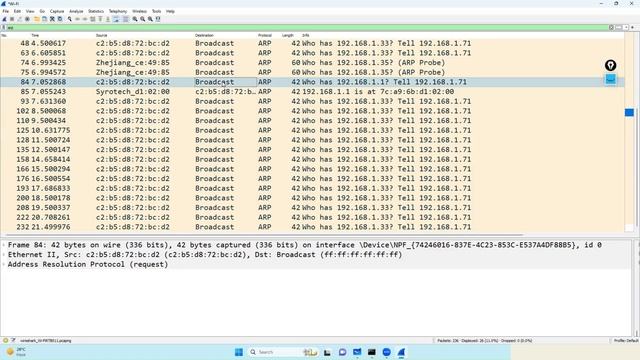Sort by the Length column header
Image resolution: width=640 pixels, height=360 pixels.
288,36
